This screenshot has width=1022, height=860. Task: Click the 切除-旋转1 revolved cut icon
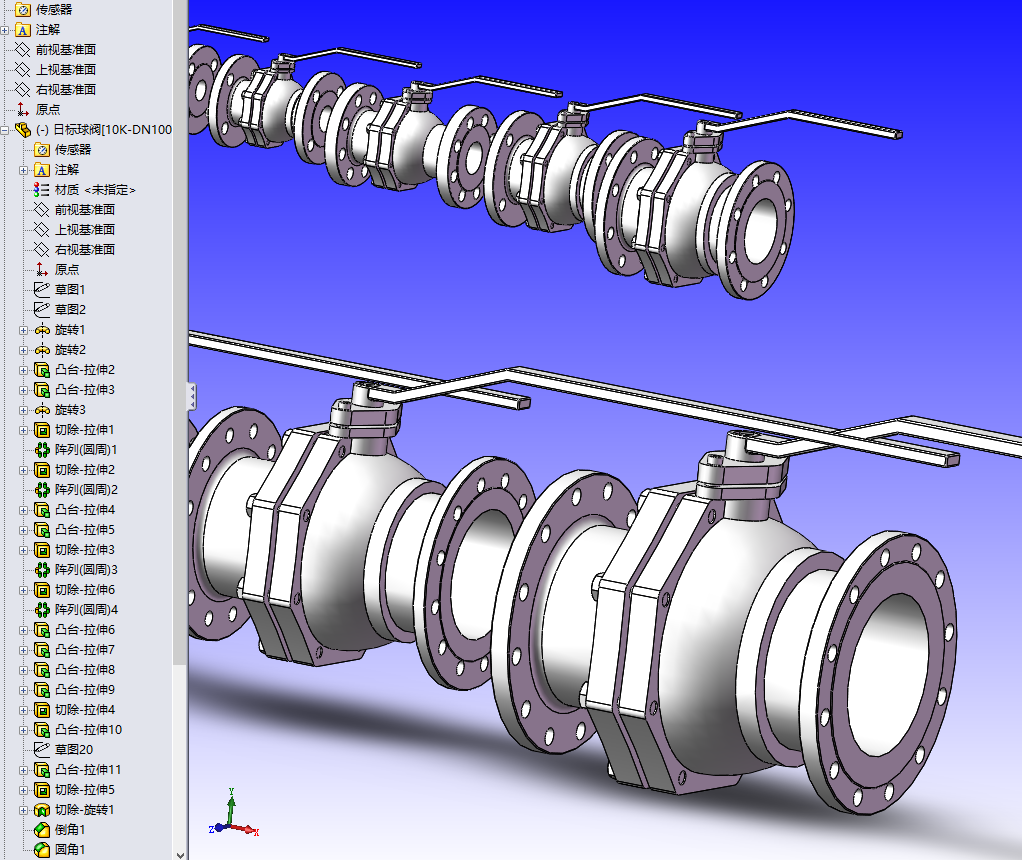click(x=42, y=810)
